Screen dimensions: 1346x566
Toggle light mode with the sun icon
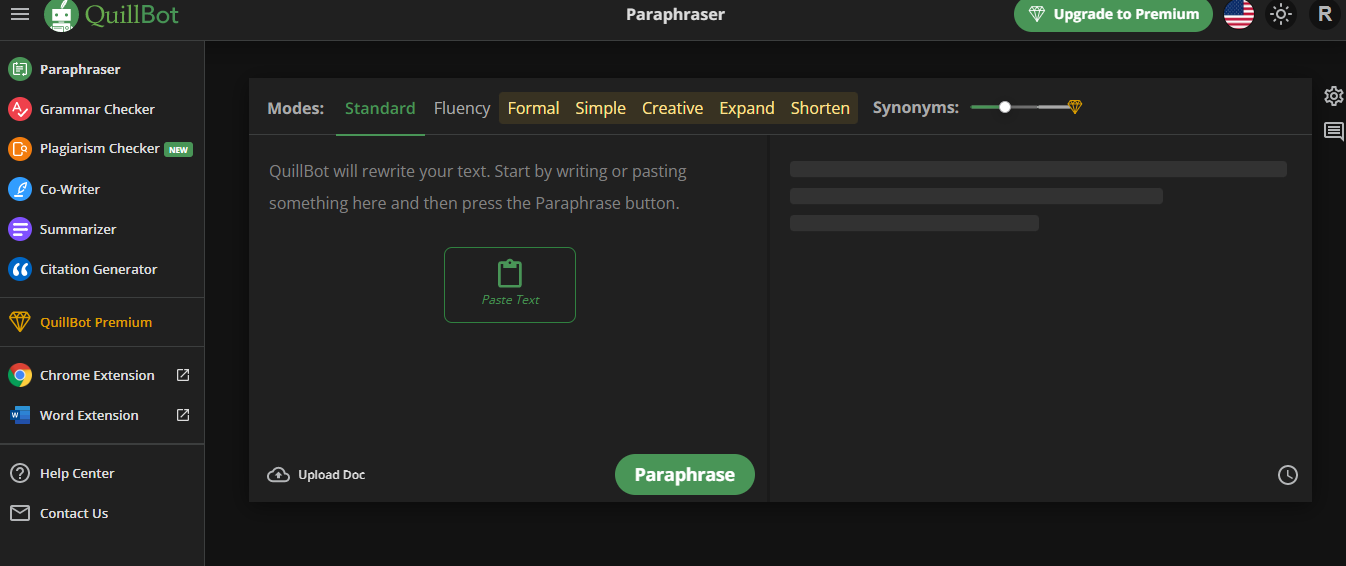(1281, 14)
